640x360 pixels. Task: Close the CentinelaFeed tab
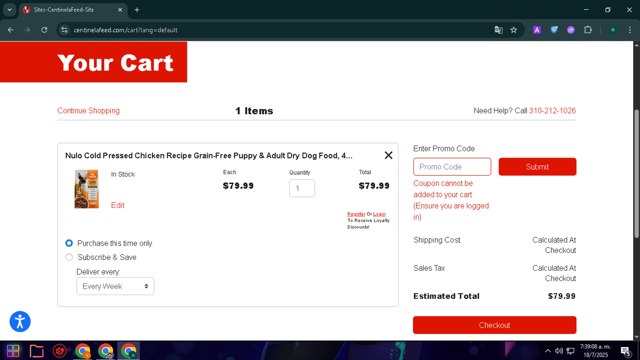pos(120,10)
